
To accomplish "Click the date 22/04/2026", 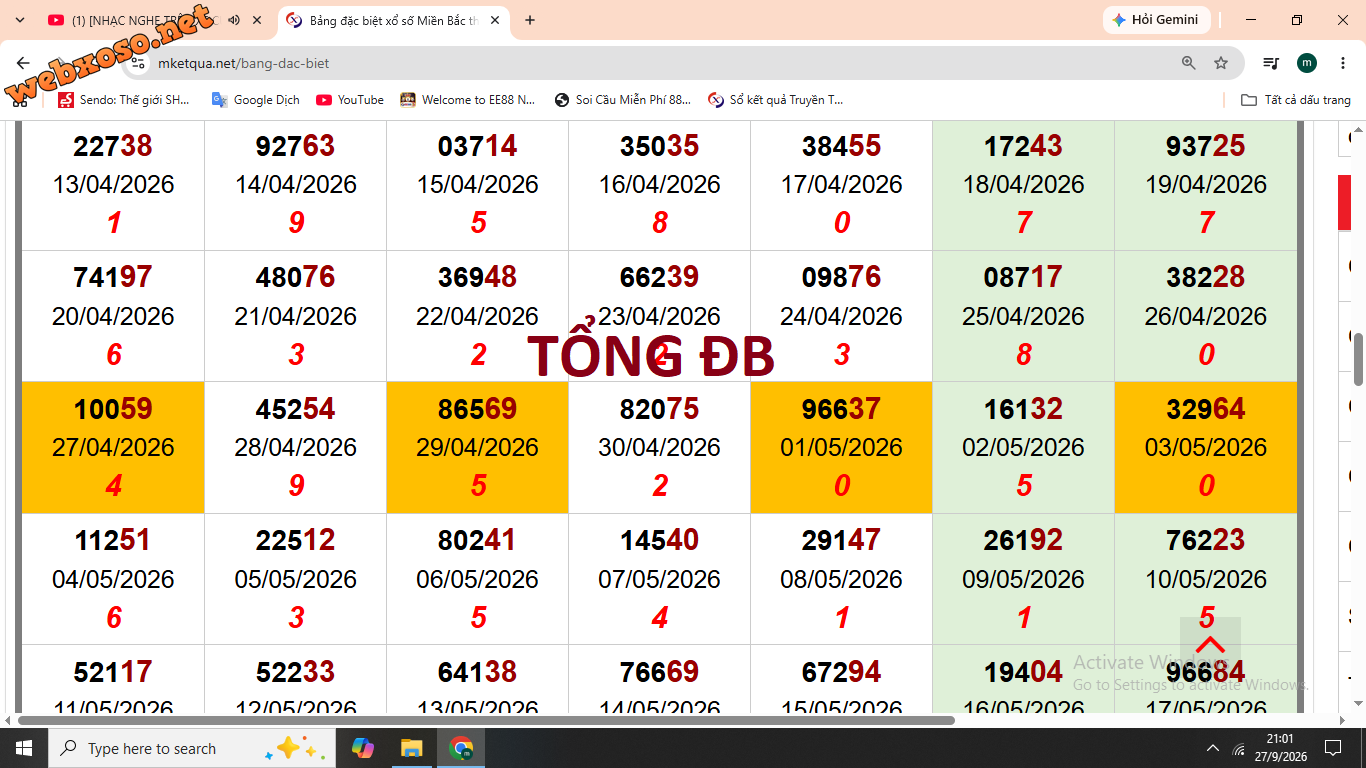I will (477, 316).
